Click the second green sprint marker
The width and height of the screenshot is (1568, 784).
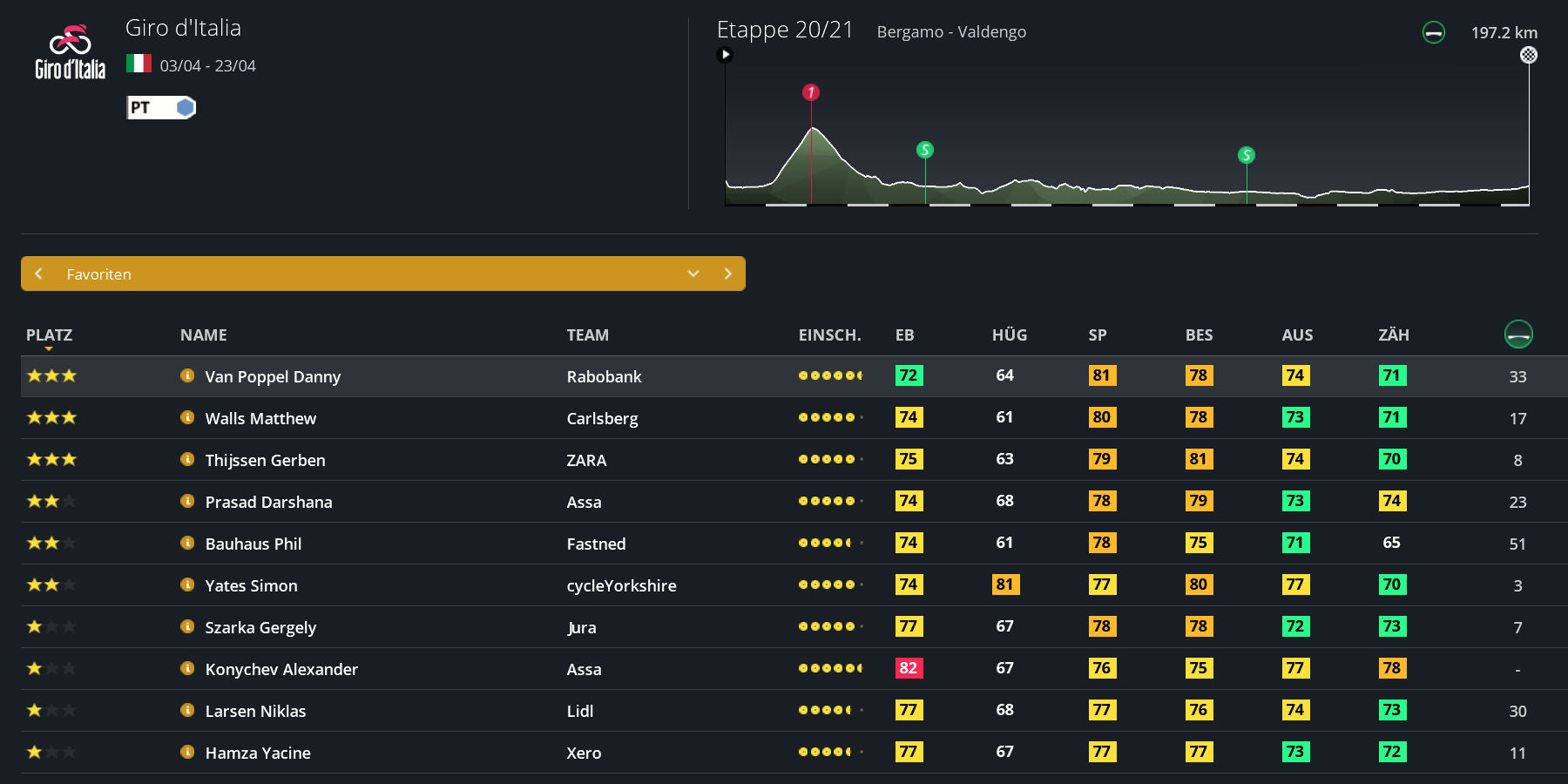click(x=1247, y=155)
